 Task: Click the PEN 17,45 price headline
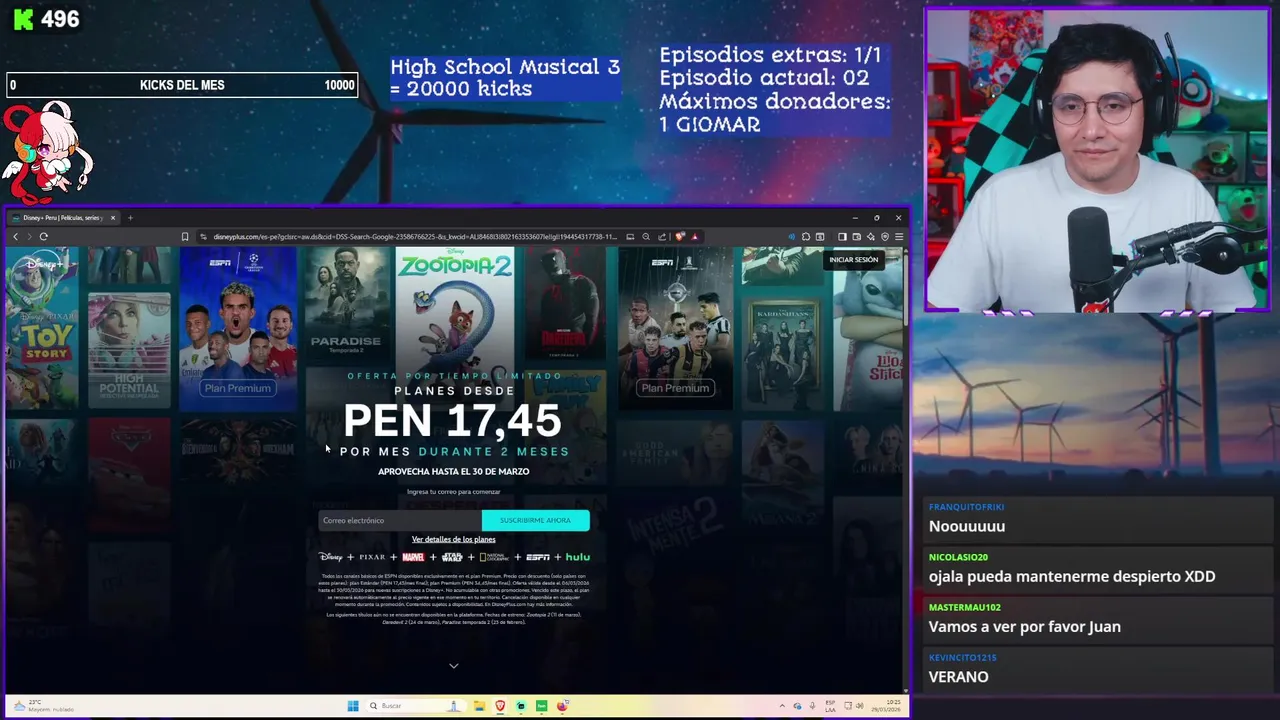pos(452,421)
